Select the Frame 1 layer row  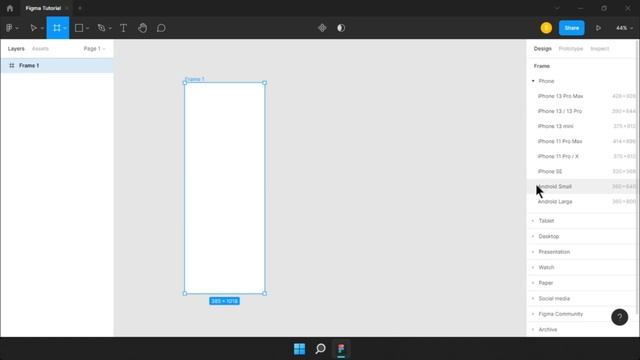[57, 65]
